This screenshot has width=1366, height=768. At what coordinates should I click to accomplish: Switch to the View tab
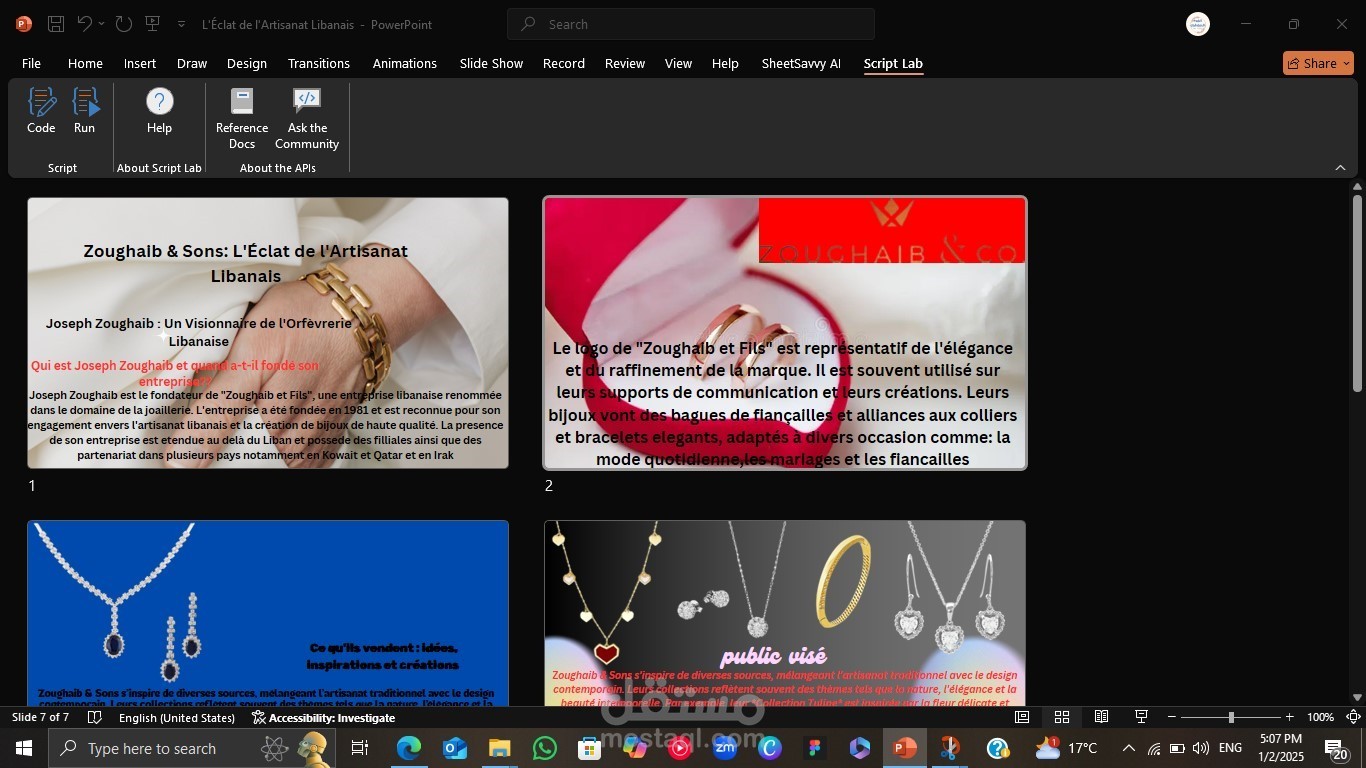(x=678, y=63)
